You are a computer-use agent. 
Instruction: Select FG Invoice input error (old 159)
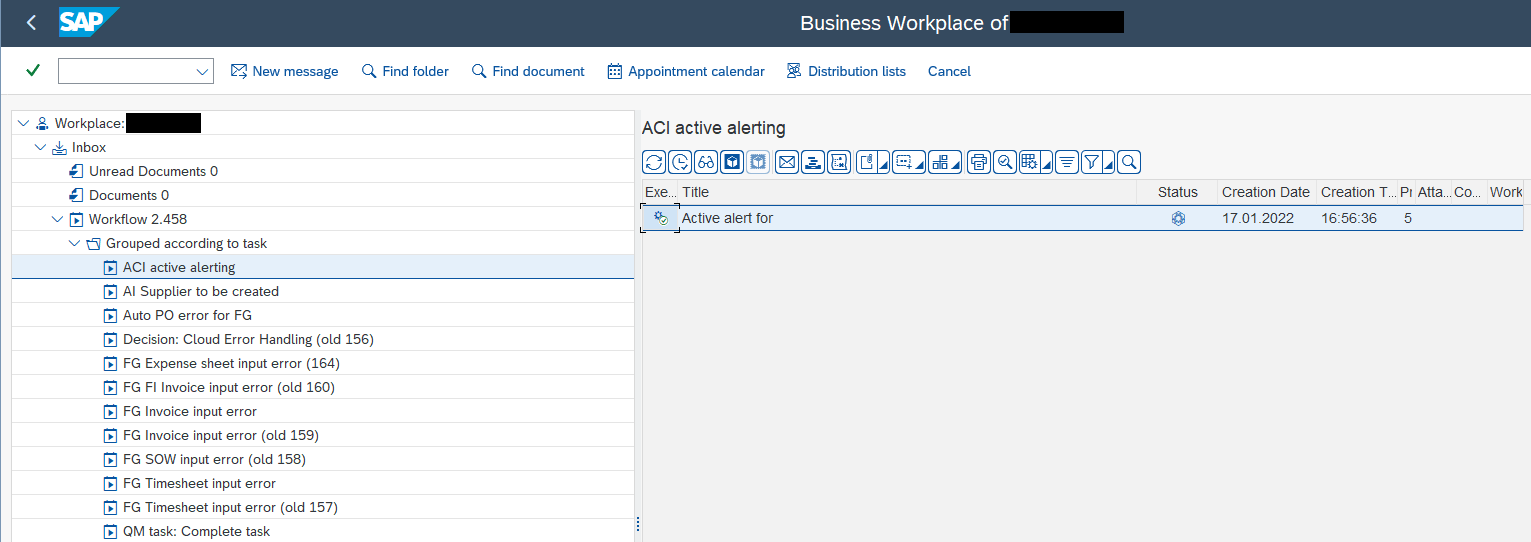tap(221, 435)
